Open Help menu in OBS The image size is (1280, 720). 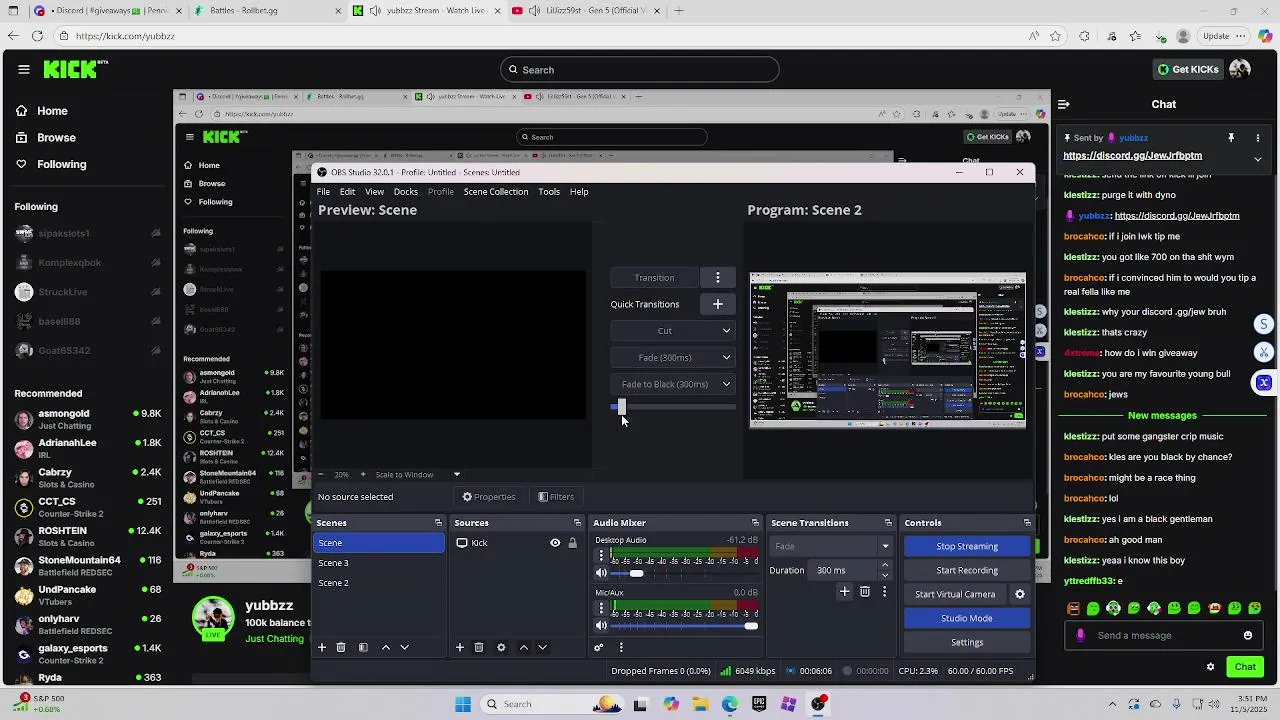pyautogui.click(x=579, y=192)
